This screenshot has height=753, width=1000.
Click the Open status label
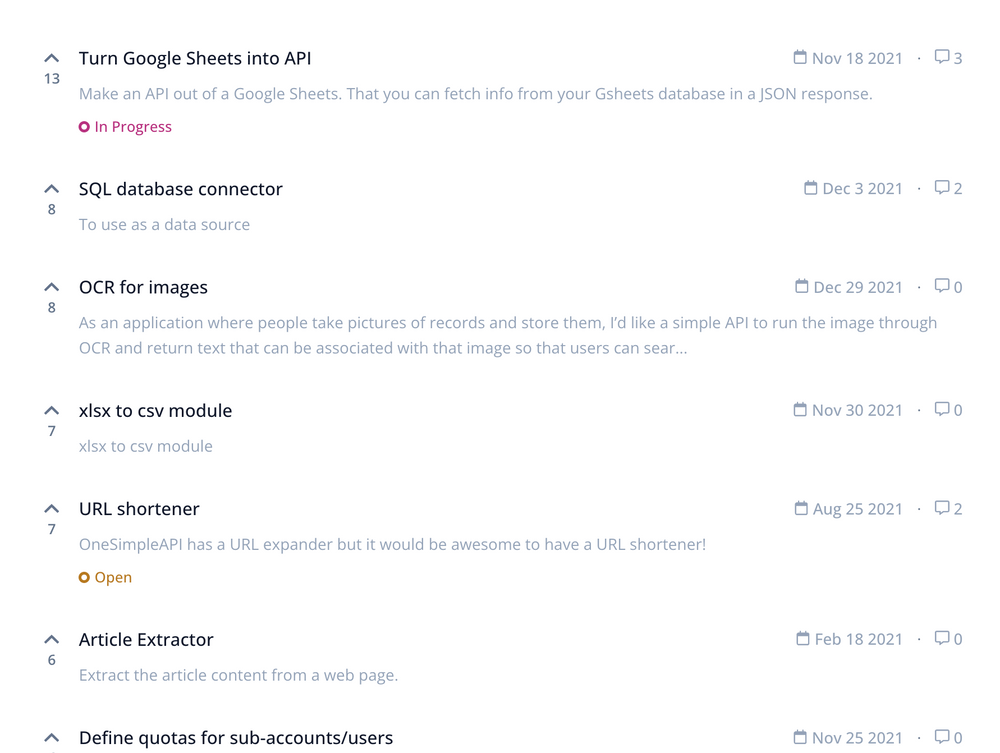coord(113,577)
